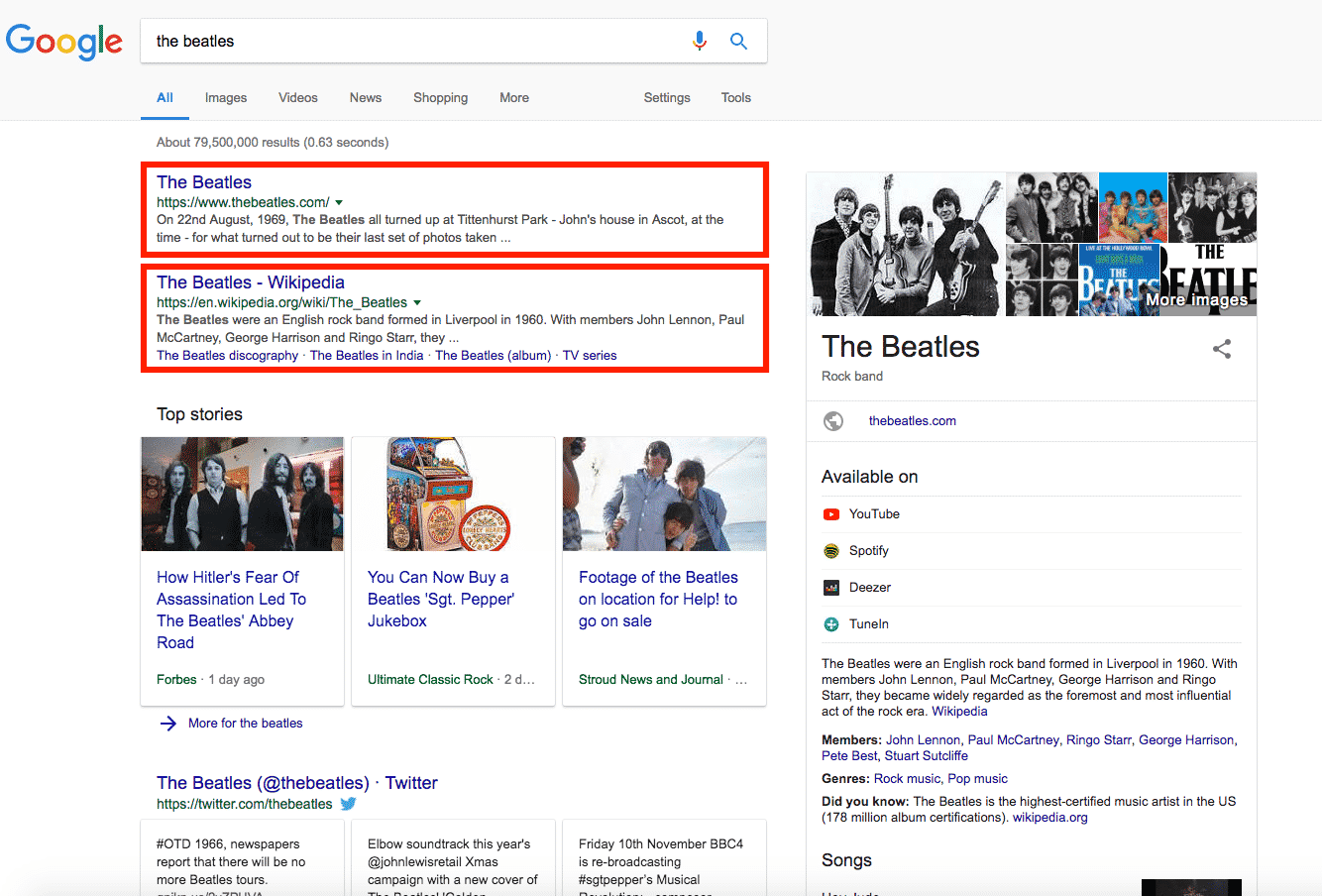Open colorful Sgt. Pepper costume photo thumbnail
The height and width of the screenshot is (896, 1322).
[x=1133, y=207]
